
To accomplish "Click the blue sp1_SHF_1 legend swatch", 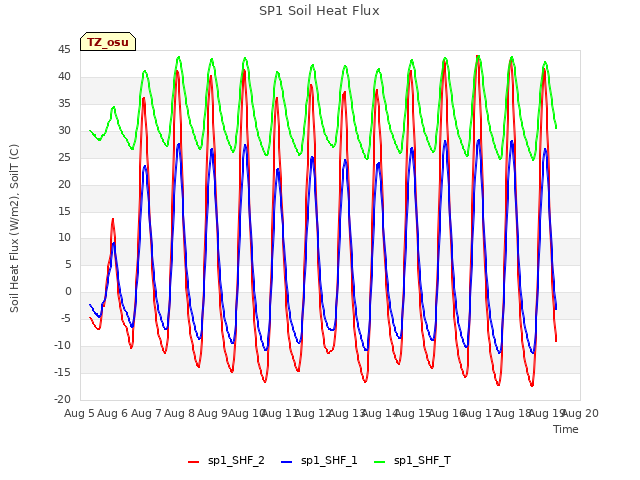I will point(287,462).
